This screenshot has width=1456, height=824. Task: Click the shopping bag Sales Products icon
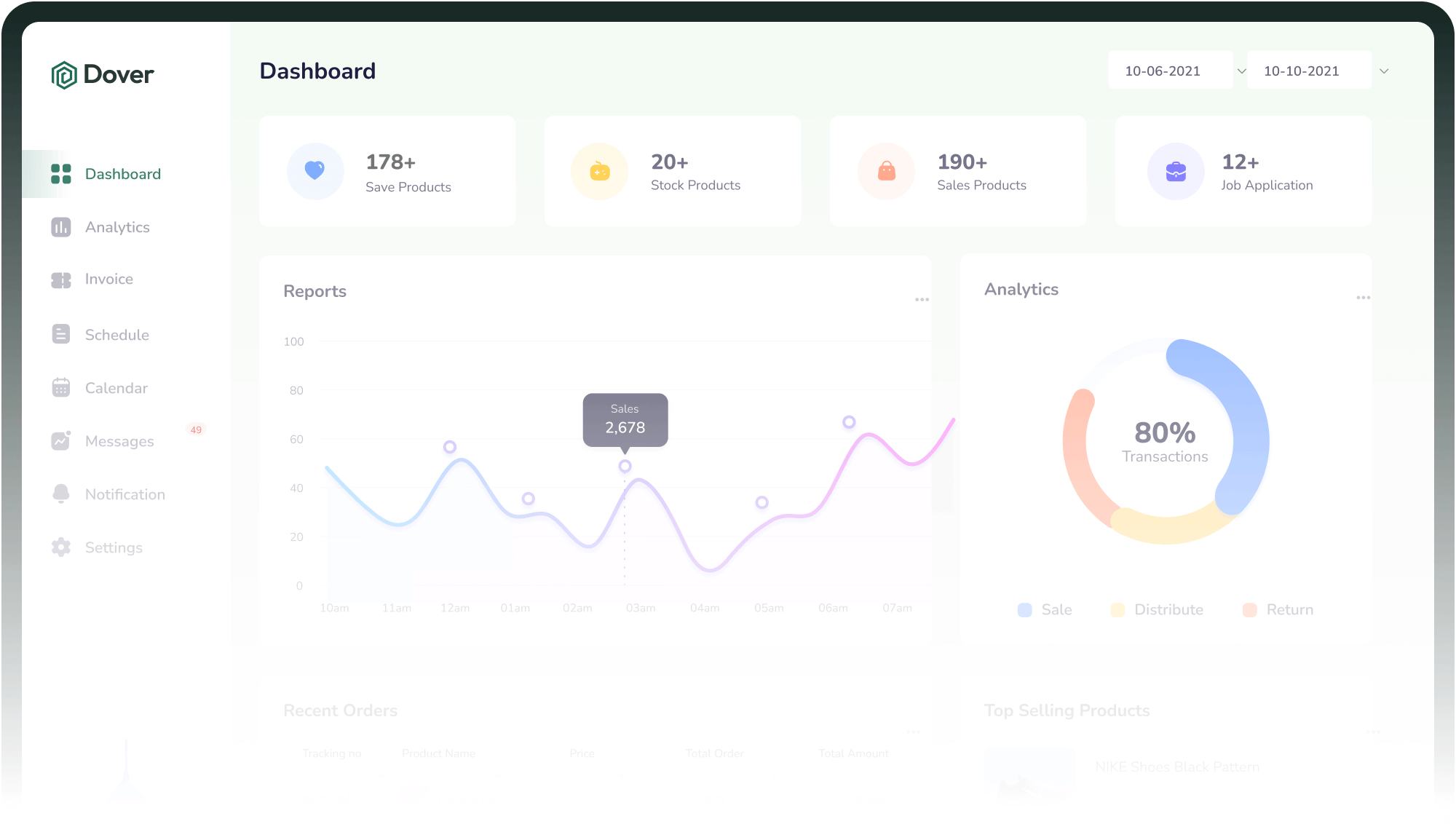(886, 171)
